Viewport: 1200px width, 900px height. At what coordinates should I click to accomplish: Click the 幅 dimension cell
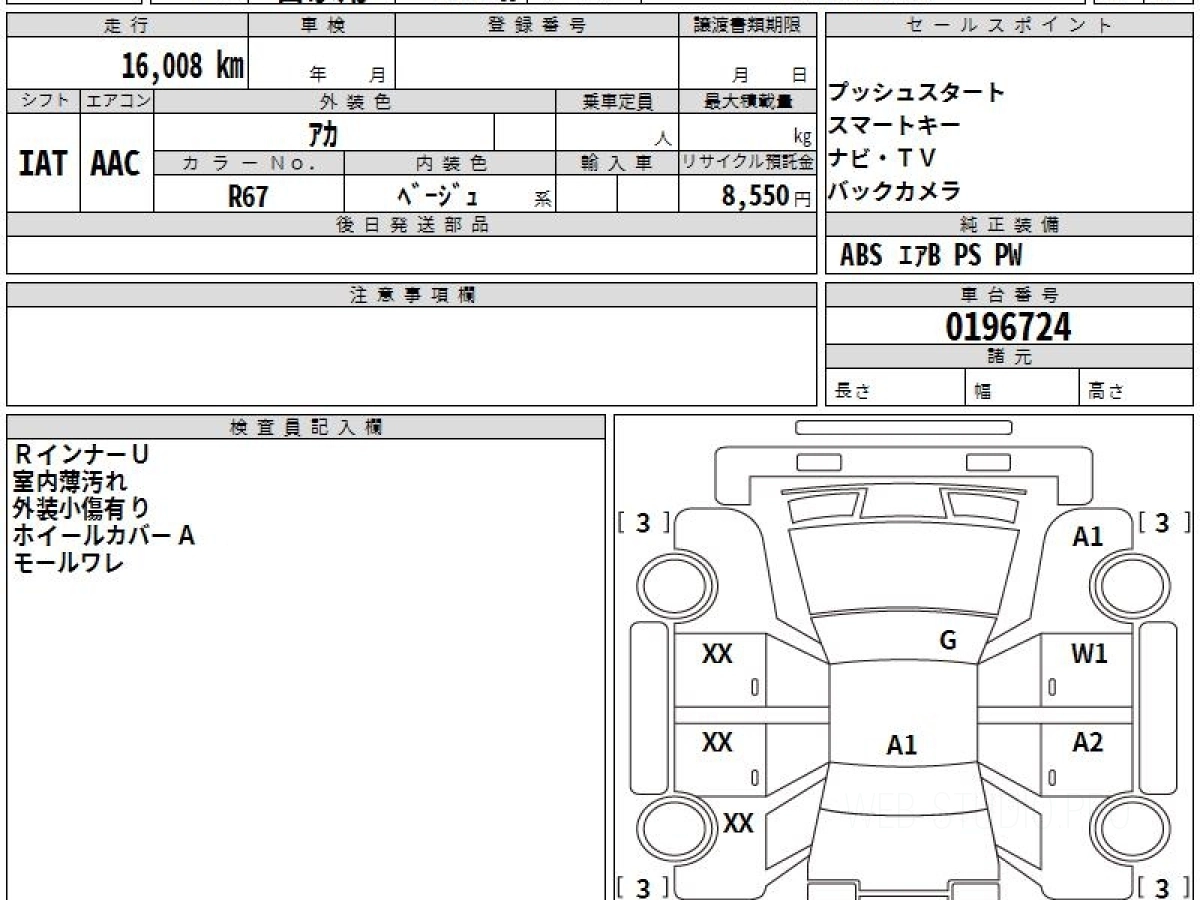click(x=1023, y=388)
